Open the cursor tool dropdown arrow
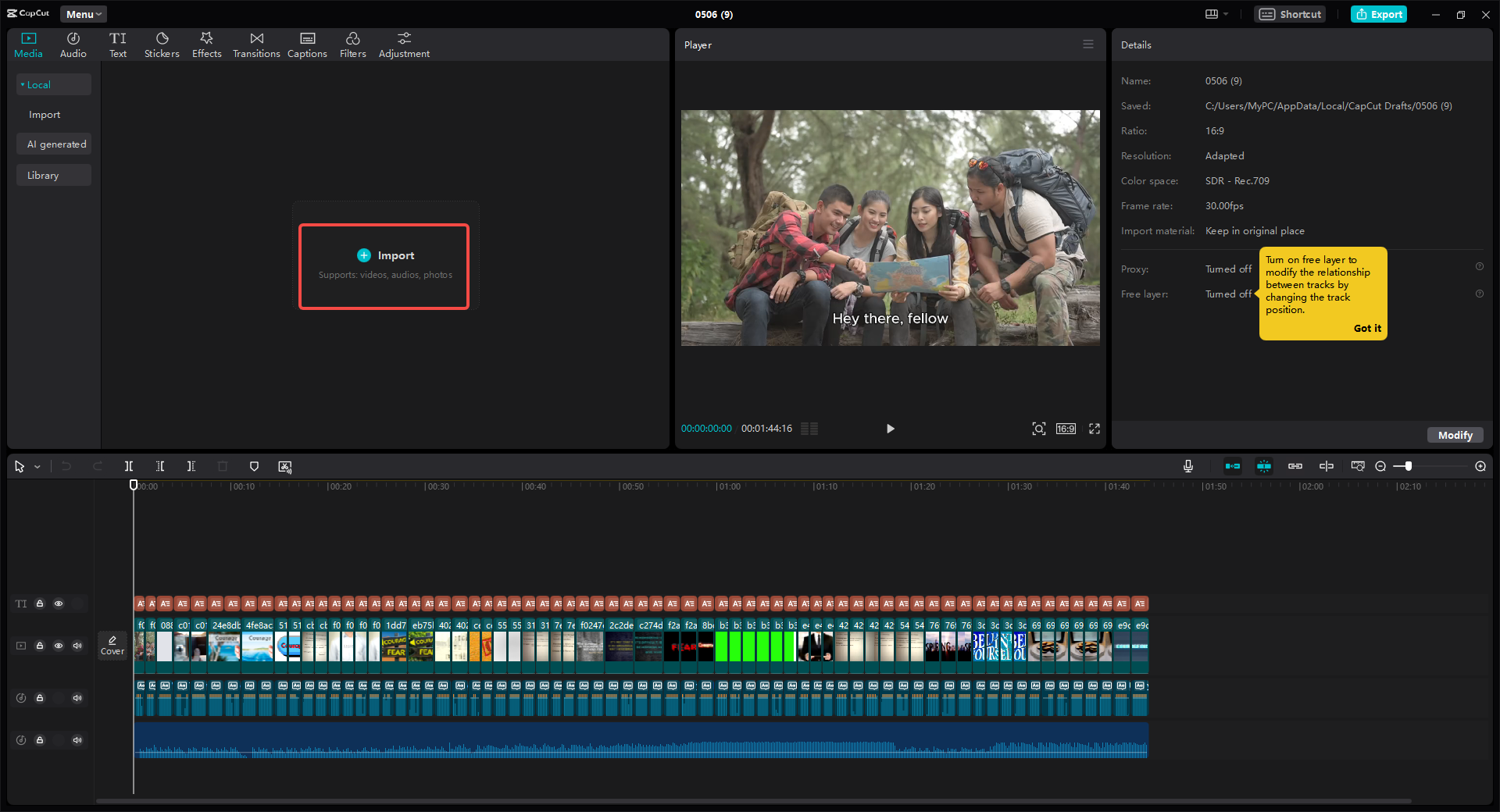 pyautogui.click(x=36, y=466)
